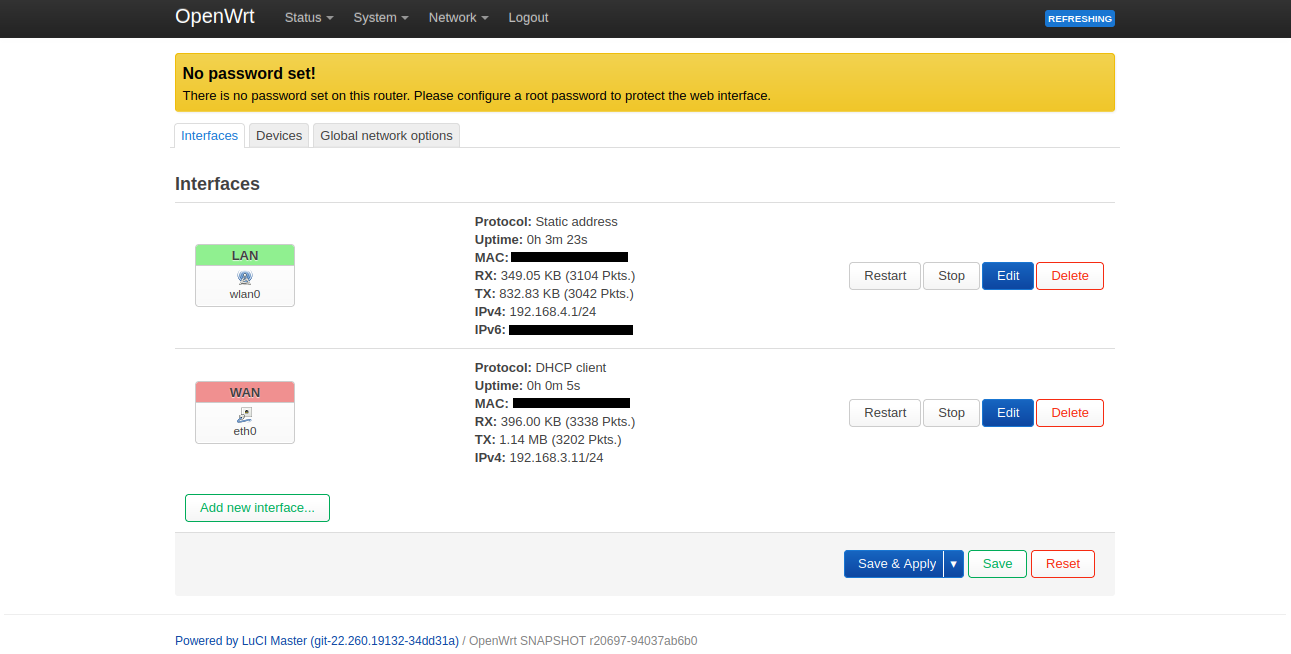This screenshot has height=654, width=1291.
Task: Click the red Reset button
Action: [1062, 564]
